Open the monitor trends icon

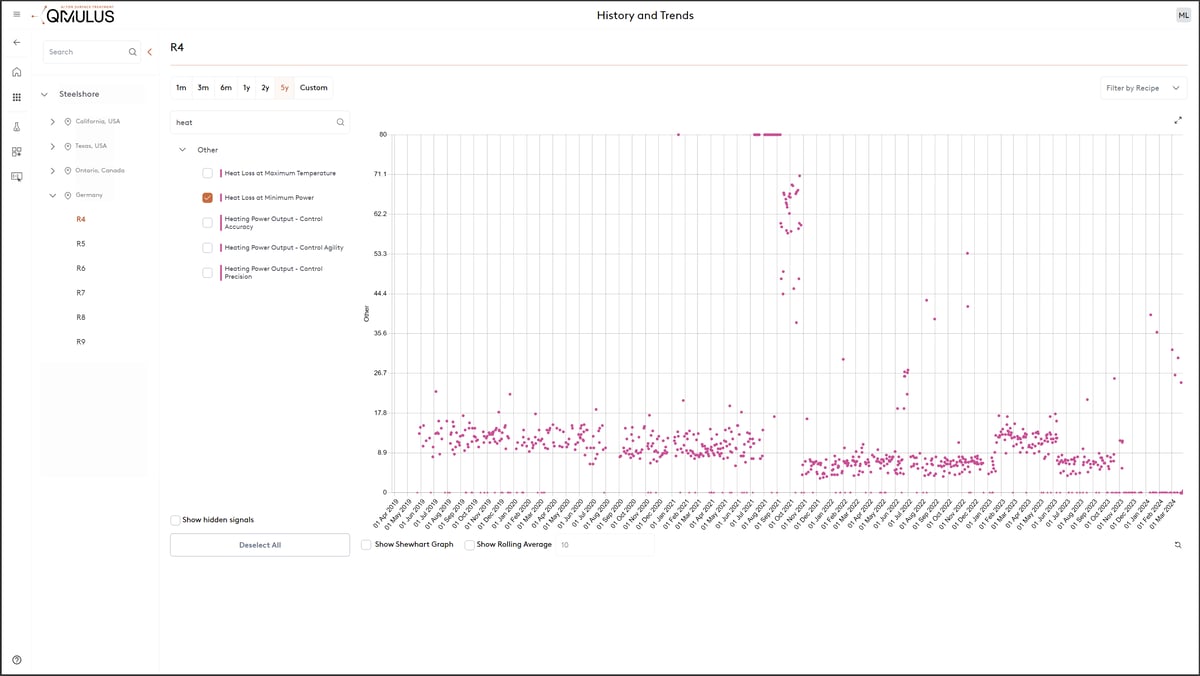[16, 176]
